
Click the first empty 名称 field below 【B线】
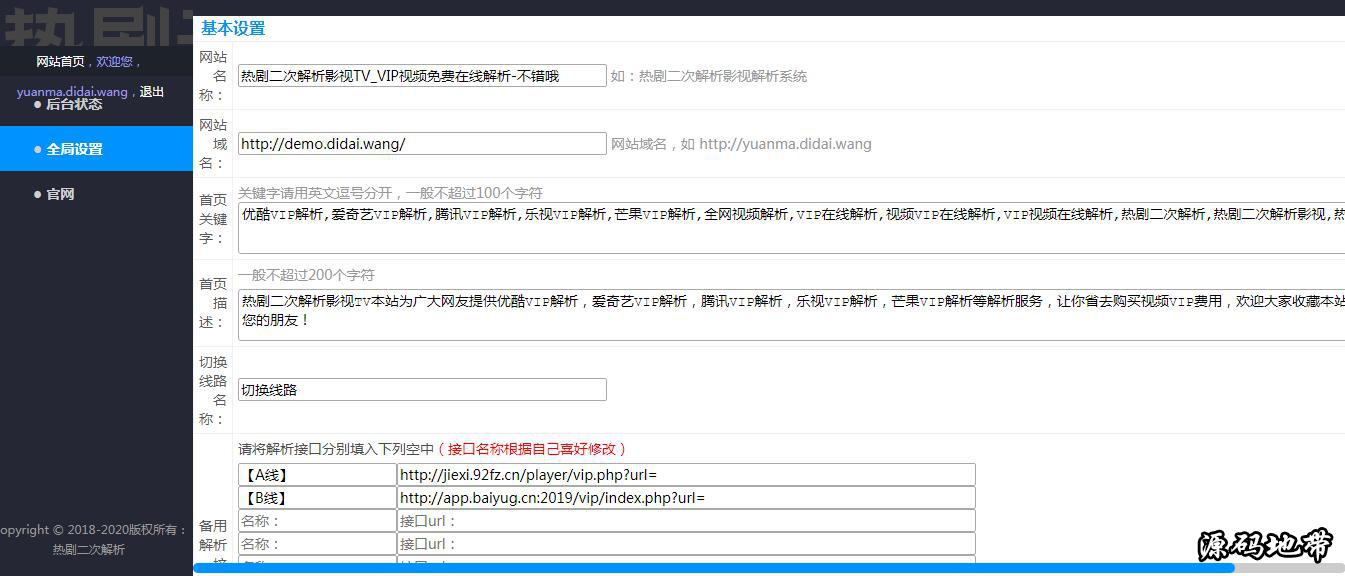pos(317,521)
